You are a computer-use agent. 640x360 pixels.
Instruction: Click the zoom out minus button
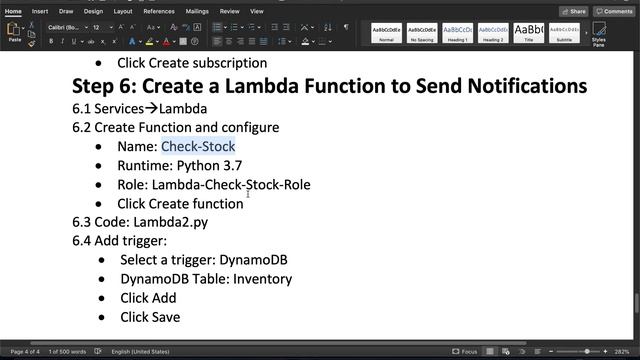coord(551,351)
